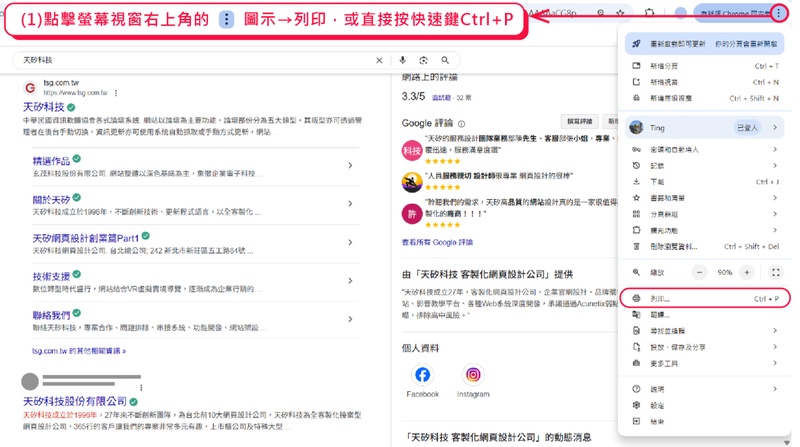Expand the 記錄 history submenu chevron
This screenshot has height=447, width=800.
(775, 165)
